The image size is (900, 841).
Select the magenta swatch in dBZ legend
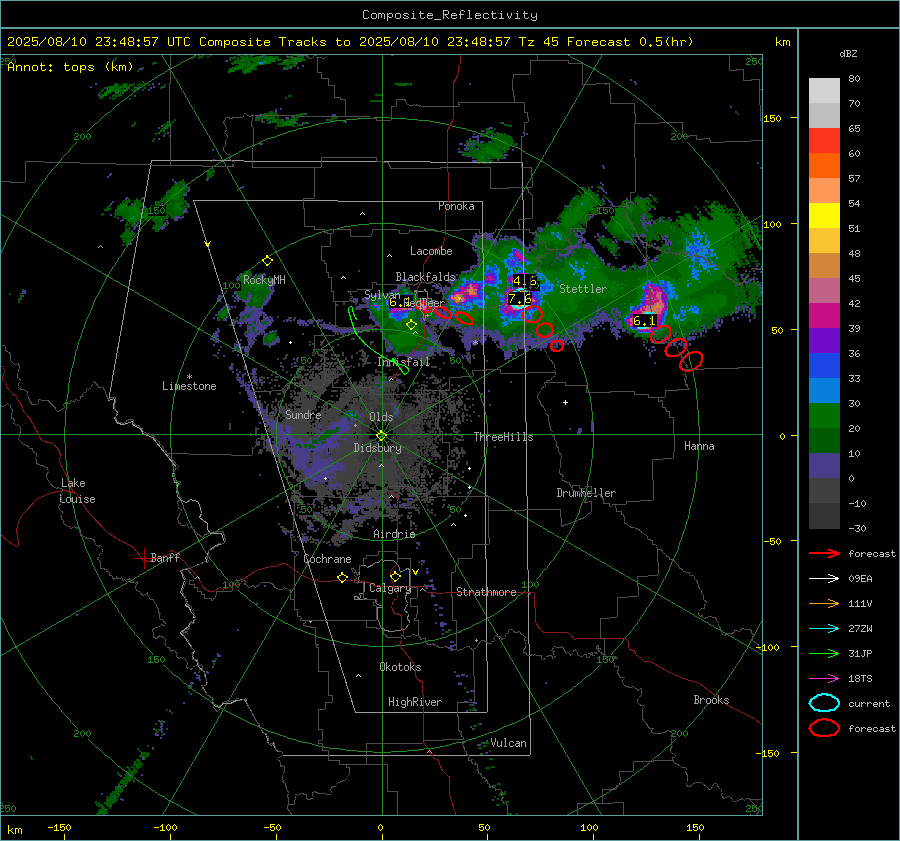(x=824, y=315)
